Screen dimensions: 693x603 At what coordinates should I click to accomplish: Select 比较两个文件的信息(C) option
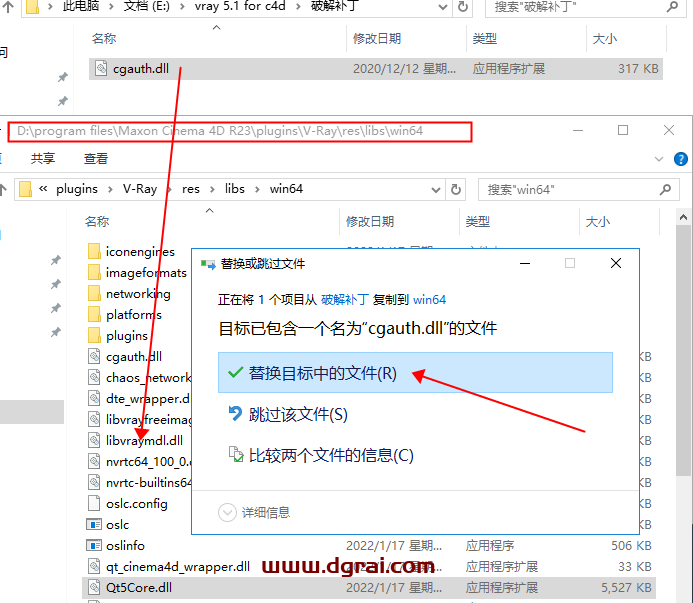pyautogui.click(x=330, y=455)
